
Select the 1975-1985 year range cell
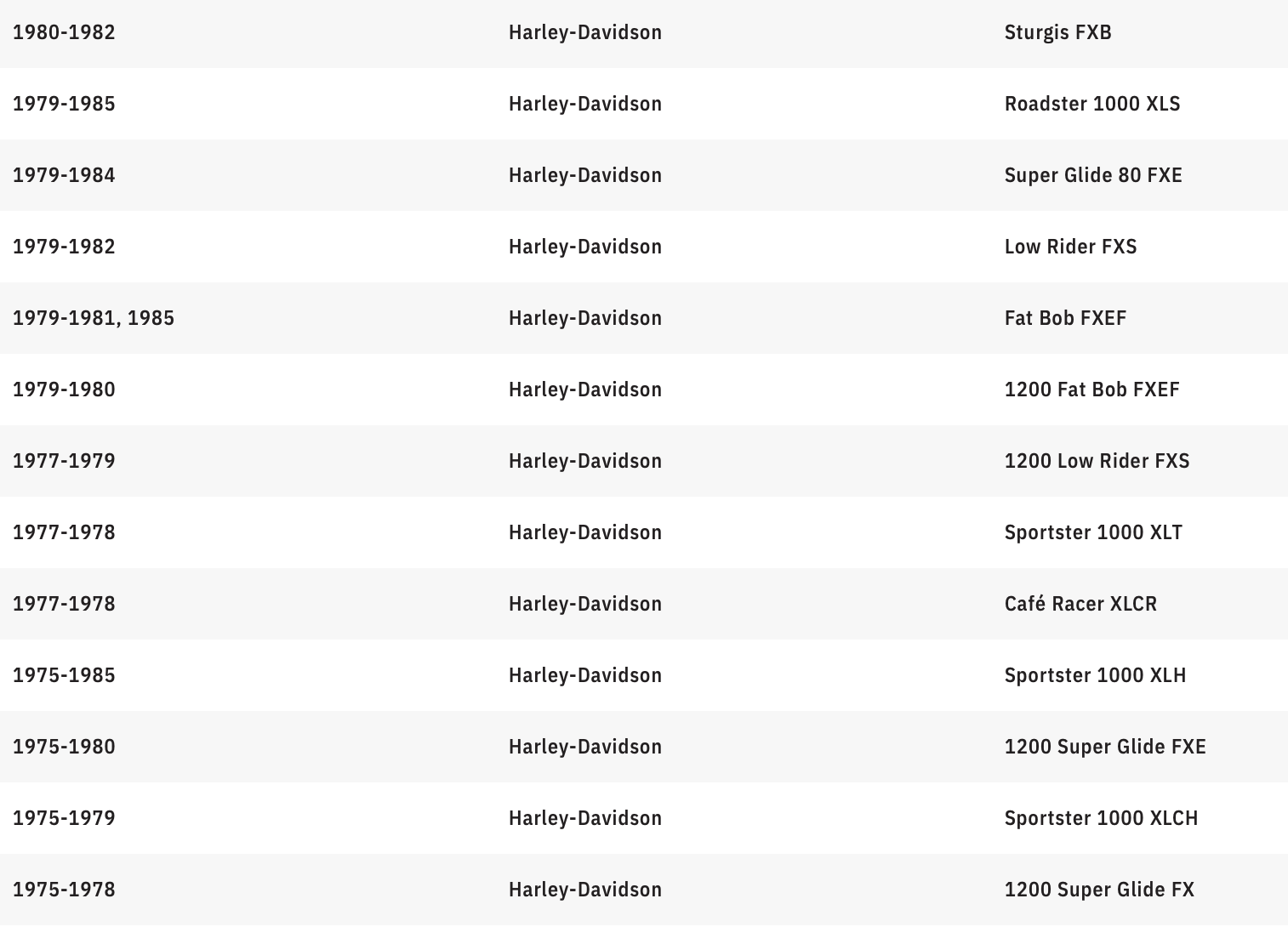(x=64, y=675)
